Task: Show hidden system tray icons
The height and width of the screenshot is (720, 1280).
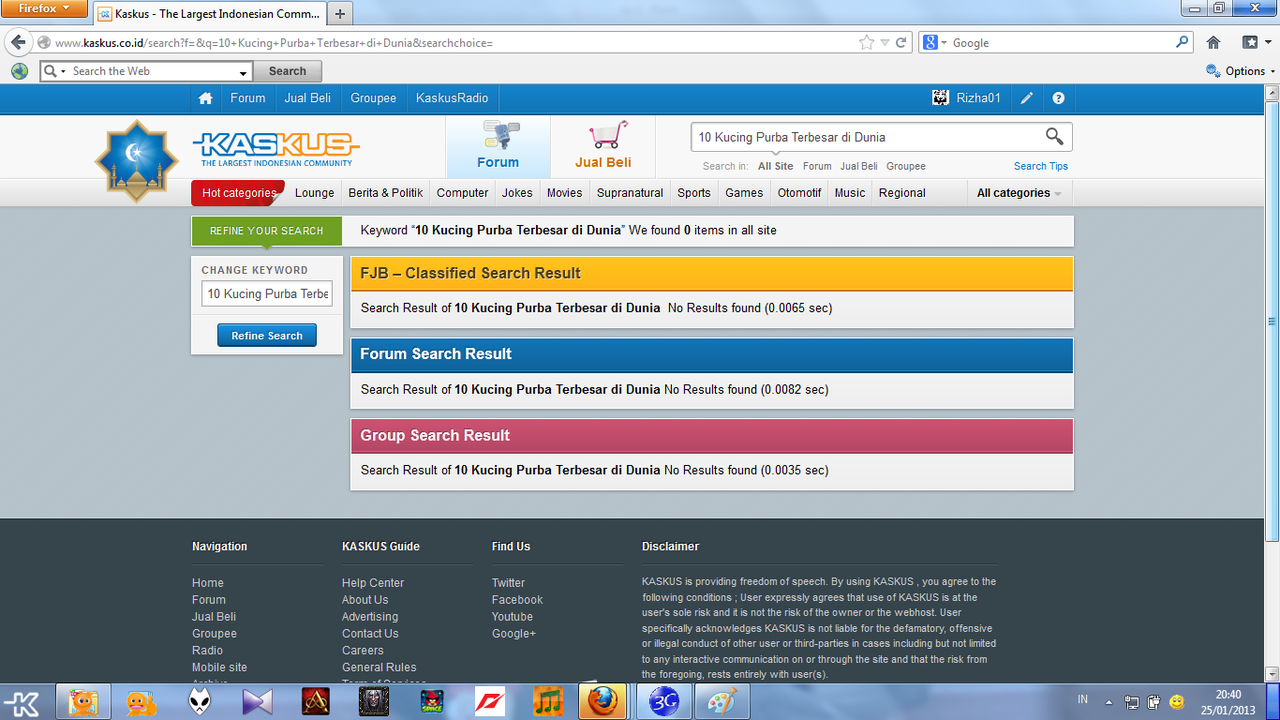Action: 1108,702
